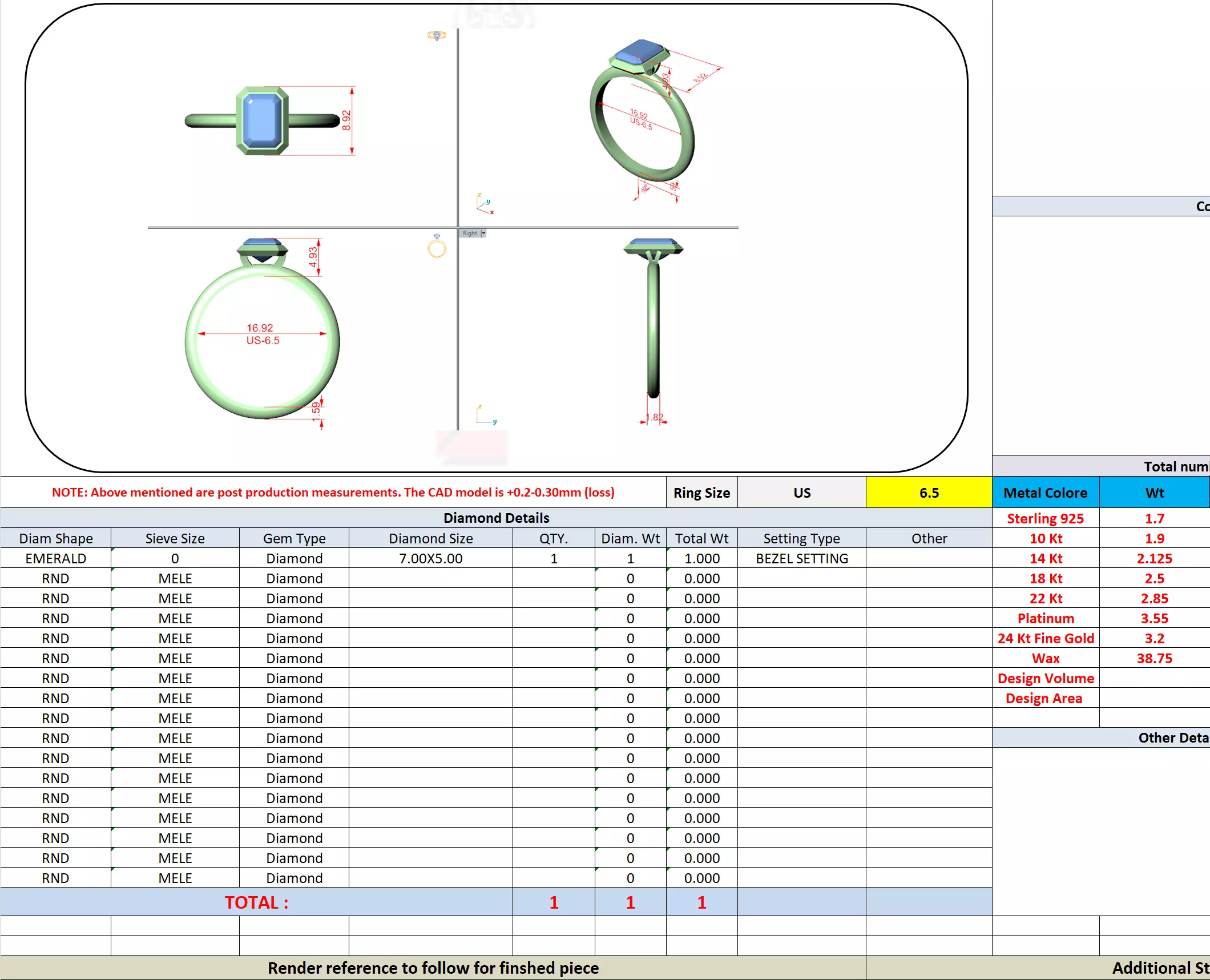Click the Right viewport title label
The width and height of the screenshot is (1210, 980).
pos(470,233)
